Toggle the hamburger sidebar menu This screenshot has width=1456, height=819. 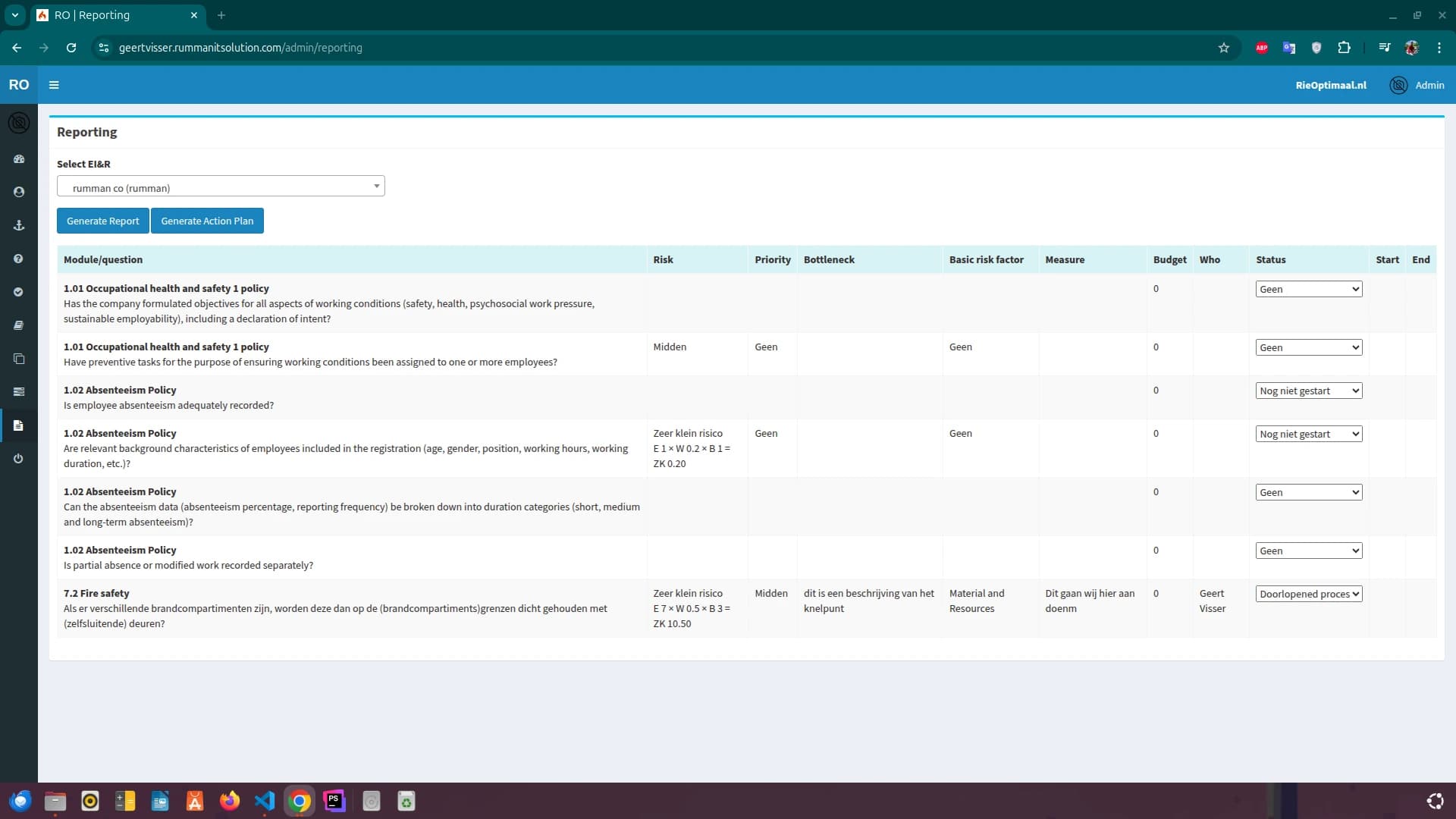[54, 85]
